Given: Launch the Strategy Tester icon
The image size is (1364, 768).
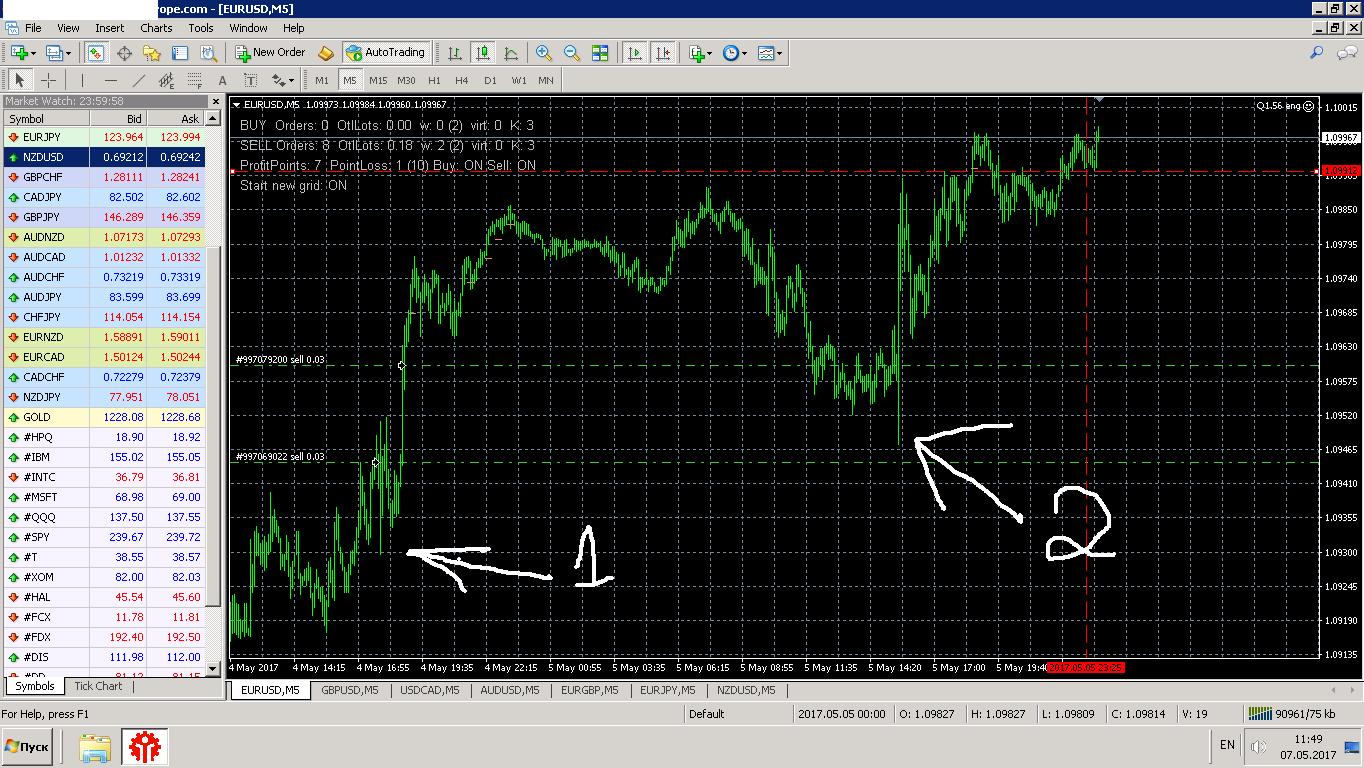Looking at the screenshot, I should [x=208, y=53].
